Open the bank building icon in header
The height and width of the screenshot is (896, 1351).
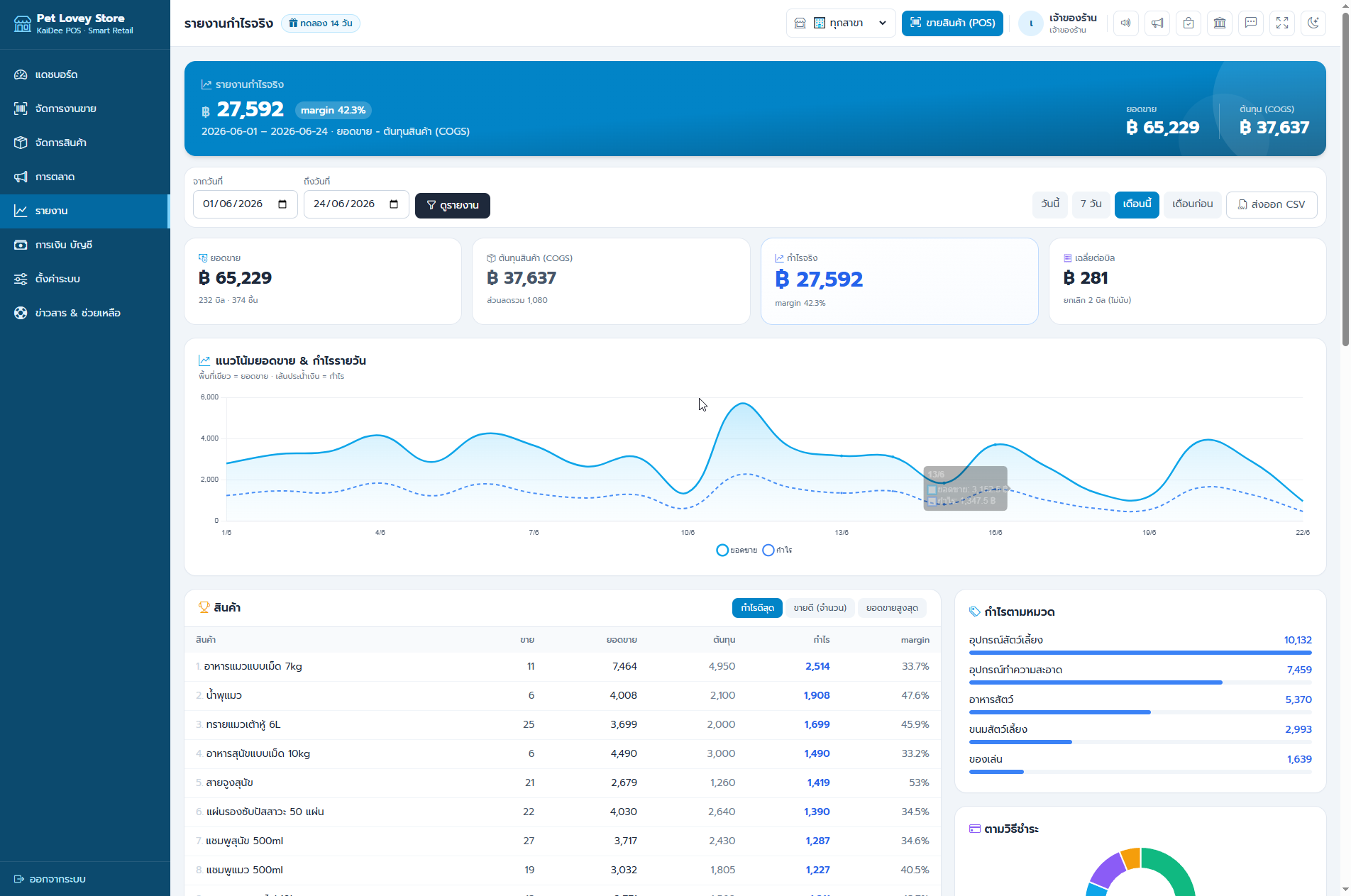[x=1220, y=23]
